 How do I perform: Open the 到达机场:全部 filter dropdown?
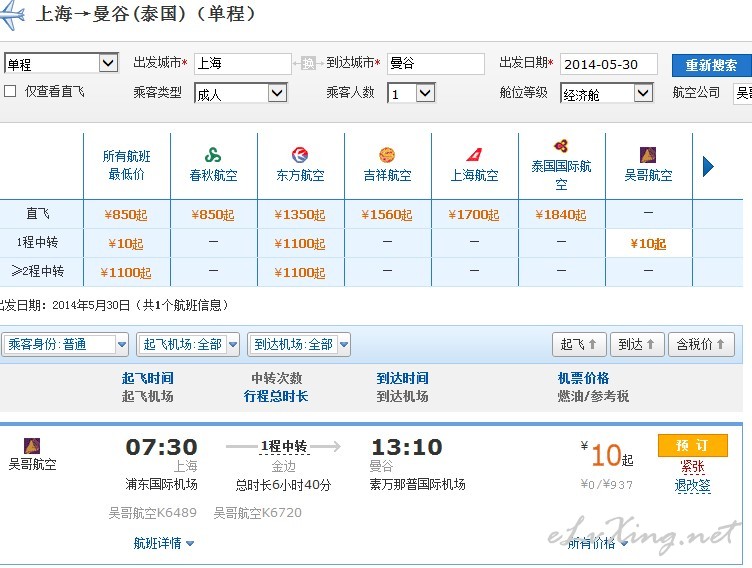(x=299, y=344)
